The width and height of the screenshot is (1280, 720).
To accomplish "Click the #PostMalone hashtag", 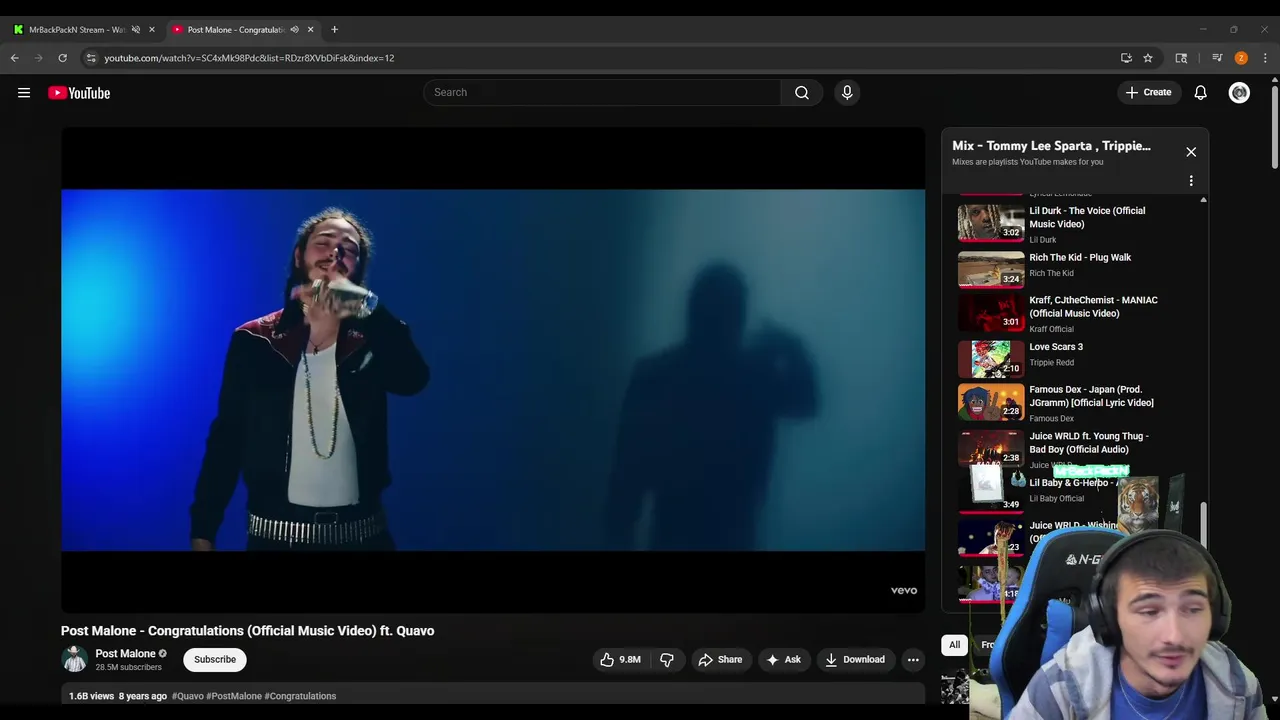I will pyautogui.click(x=234, y=696).
